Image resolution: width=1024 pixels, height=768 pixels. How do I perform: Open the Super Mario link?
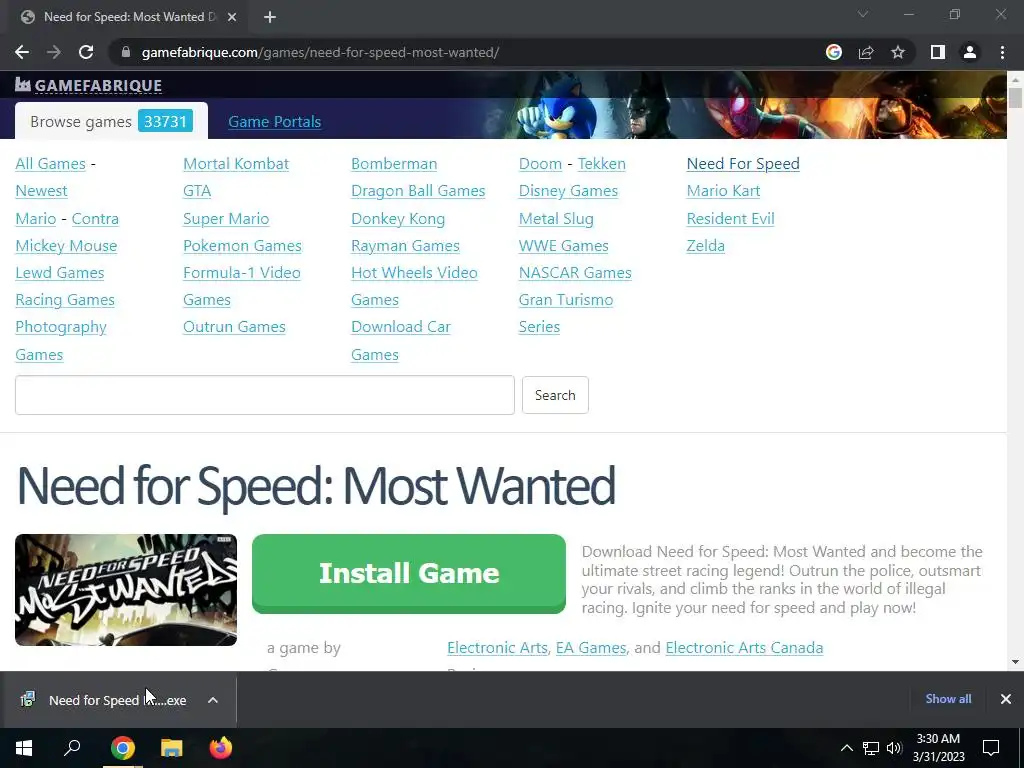pyautogui.click(x=226, y=219)
